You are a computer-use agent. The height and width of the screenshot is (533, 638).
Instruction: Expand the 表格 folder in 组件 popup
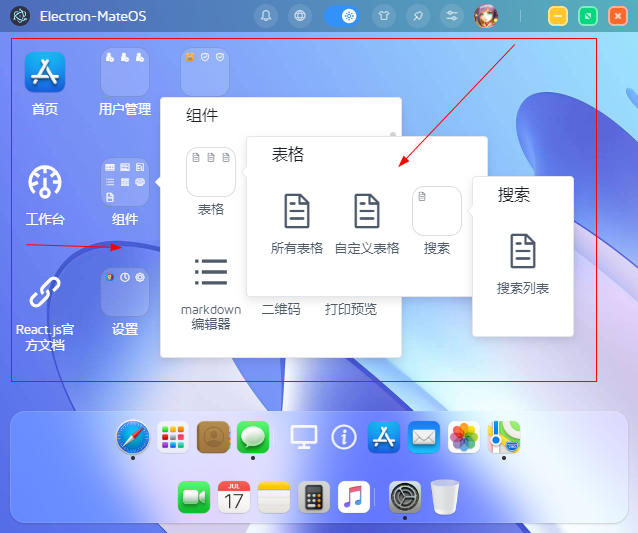click(211, 172)
